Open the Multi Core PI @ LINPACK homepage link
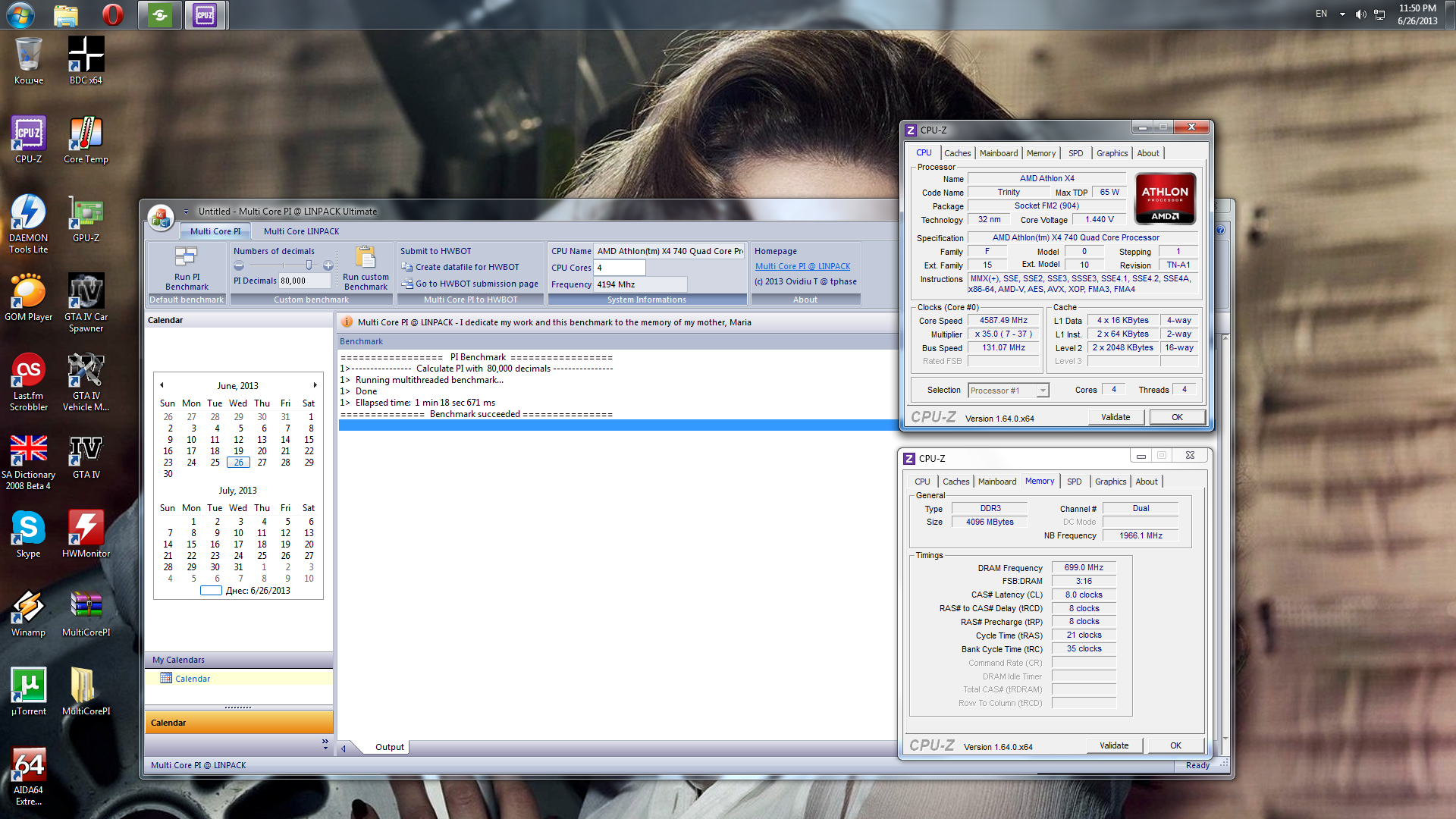This screenshot has width=1456, height=819. click(x=802, y=266)
